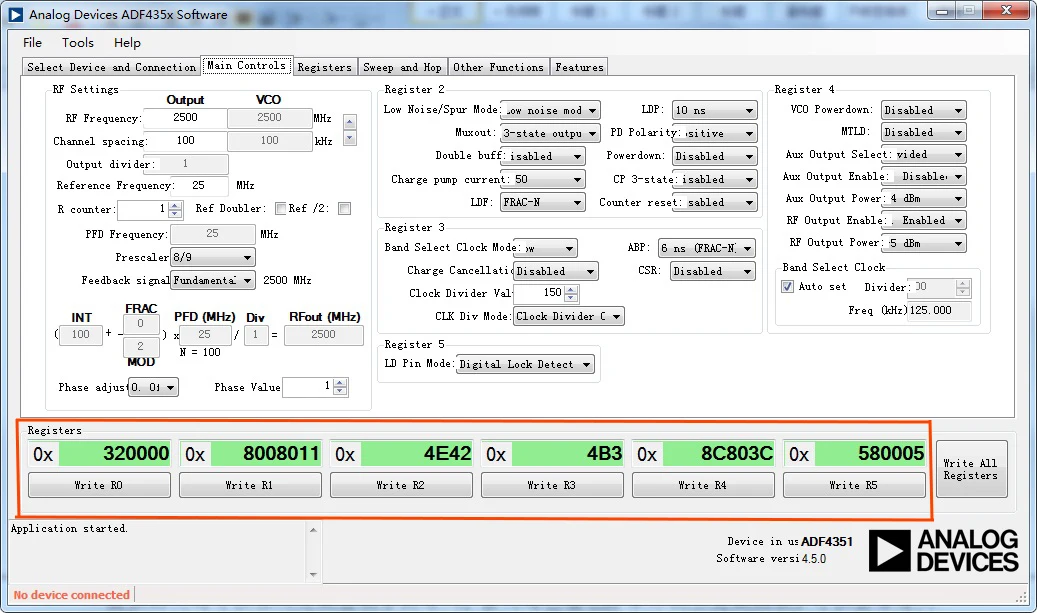Image resolution: width=1037 pixels, height=613 pixels.
Task: Expand the LD Pin Mode dropdown
Action: (x=525, y=364)
